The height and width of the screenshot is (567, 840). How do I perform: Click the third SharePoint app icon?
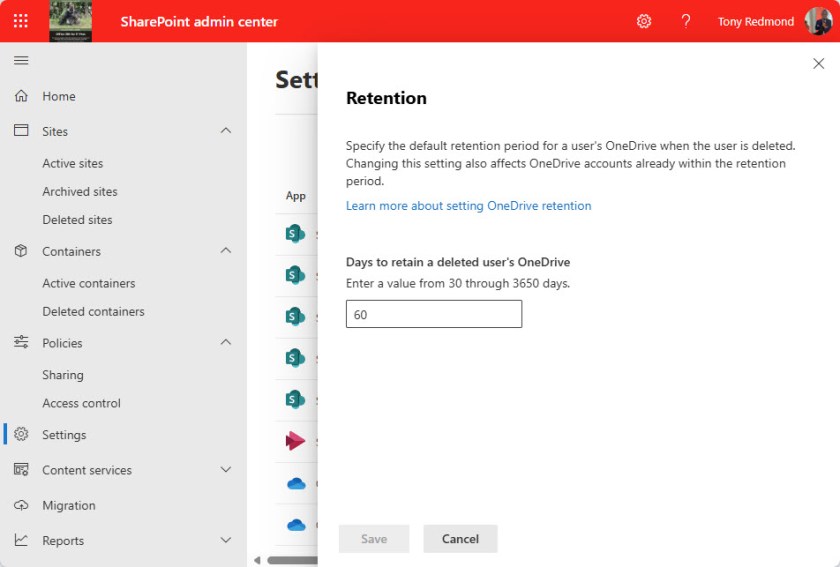pyautogui.click(x=295, y=316)
